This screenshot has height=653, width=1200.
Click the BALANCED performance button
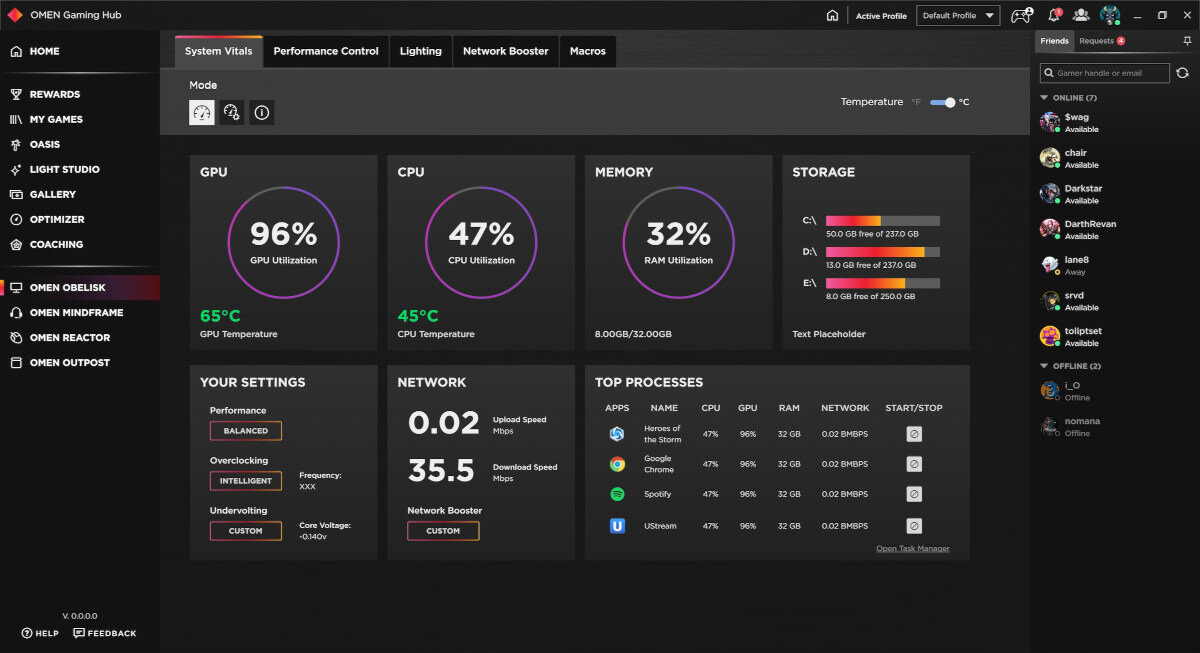(246, 431)
